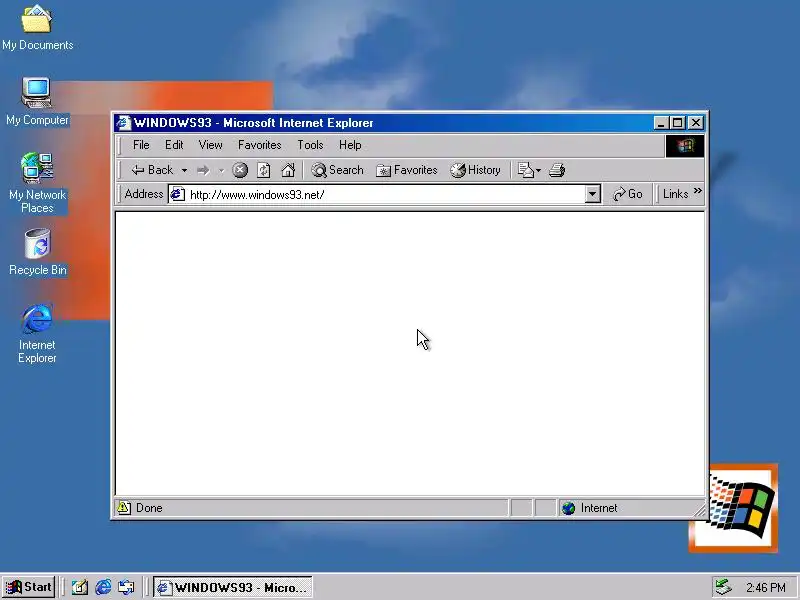This screenshot has width=800, height=600.
Task: Select Internet Explorer desktop icon
Action: 37,334
